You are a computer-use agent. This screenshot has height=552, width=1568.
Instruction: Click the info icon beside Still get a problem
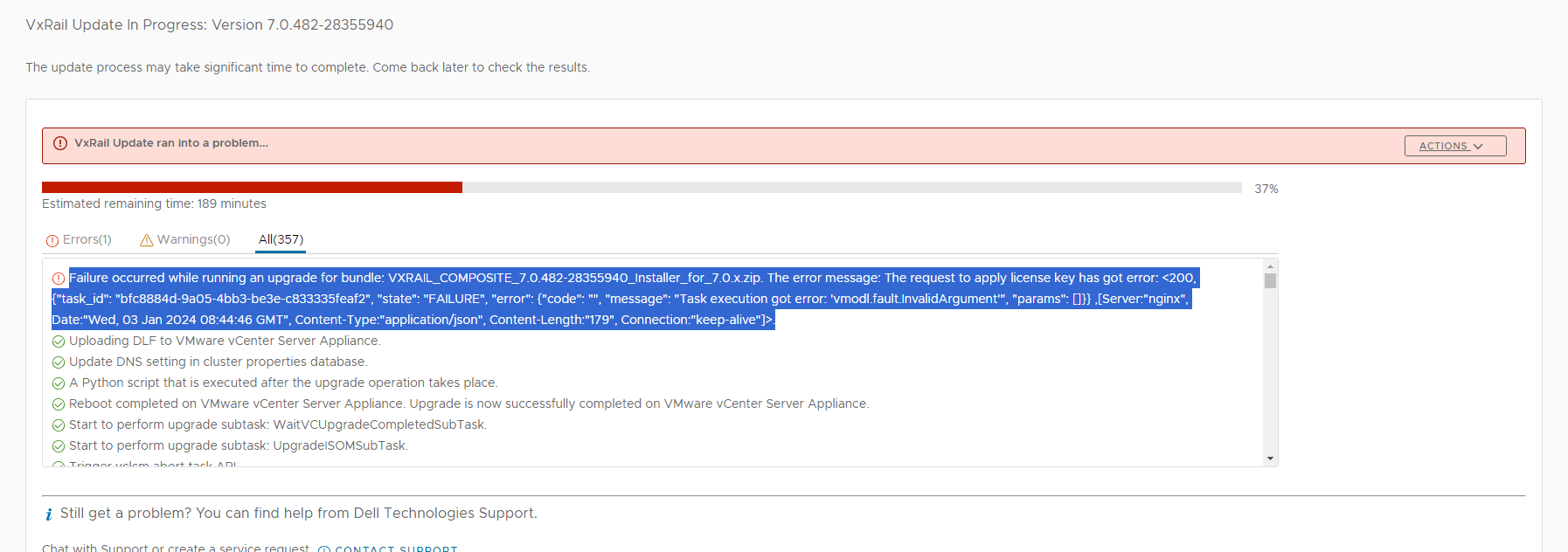(x=49, y=514)
